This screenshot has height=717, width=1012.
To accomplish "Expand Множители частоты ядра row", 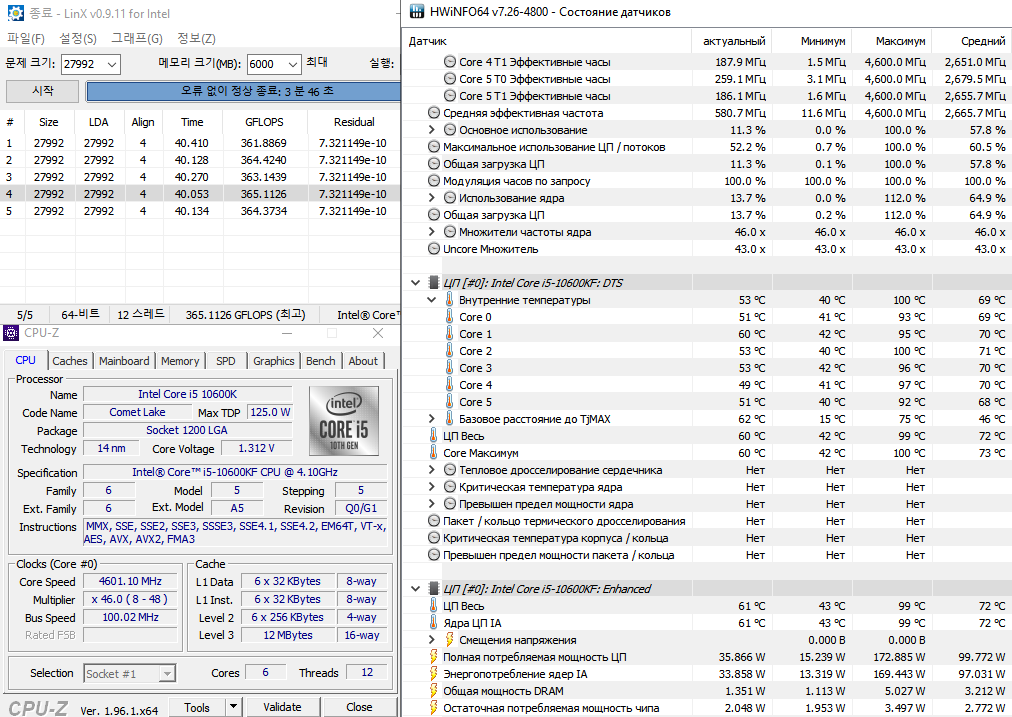I will (432, 232).
